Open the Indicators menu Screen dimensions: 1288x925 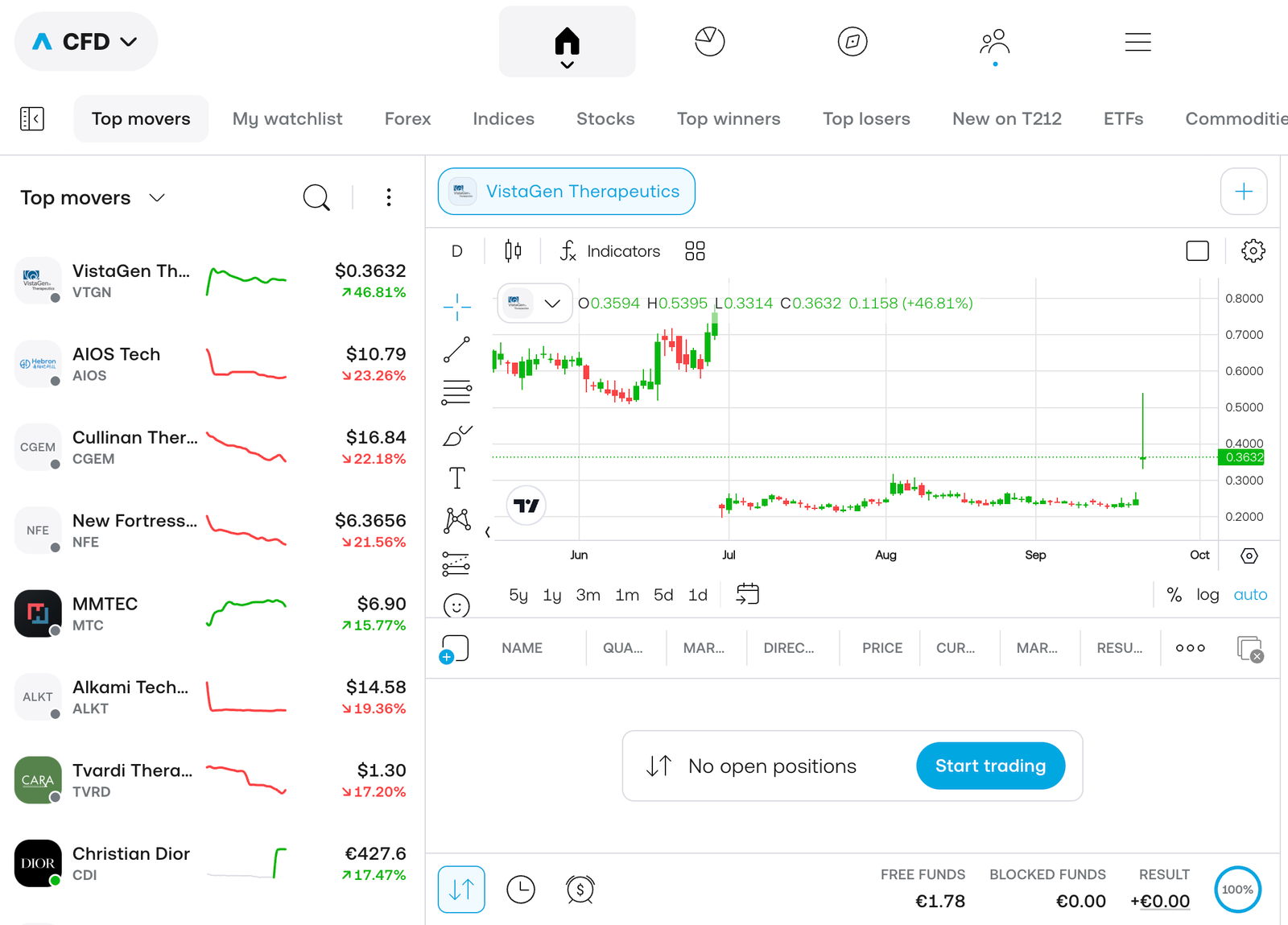tap(610, 251)
